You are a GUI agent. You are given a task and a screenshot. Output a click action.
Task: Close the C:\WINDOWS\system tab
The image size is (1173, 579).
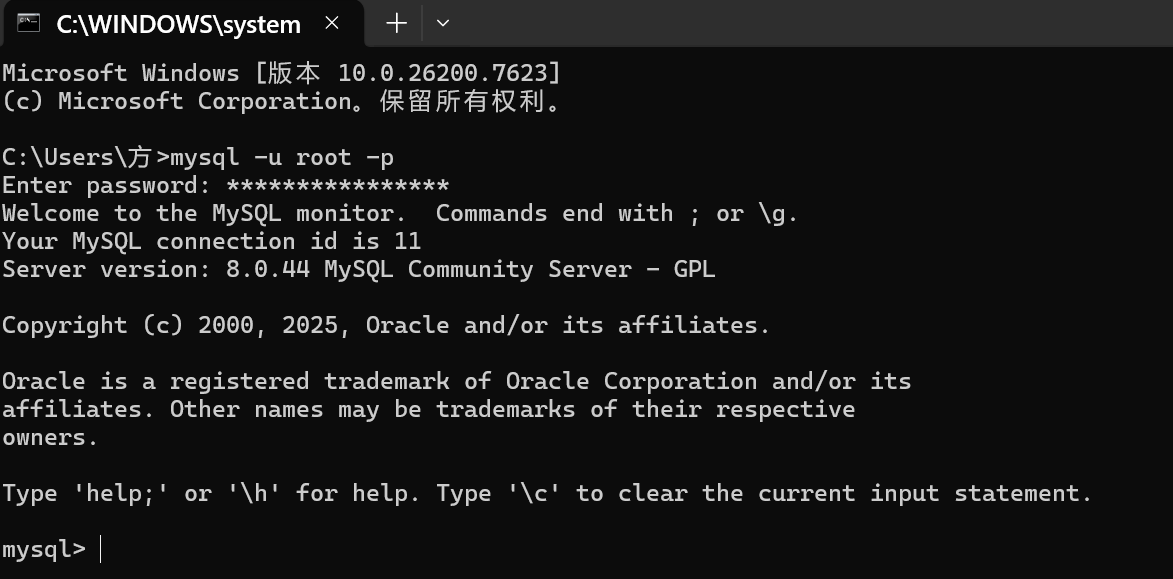(332, 23)
